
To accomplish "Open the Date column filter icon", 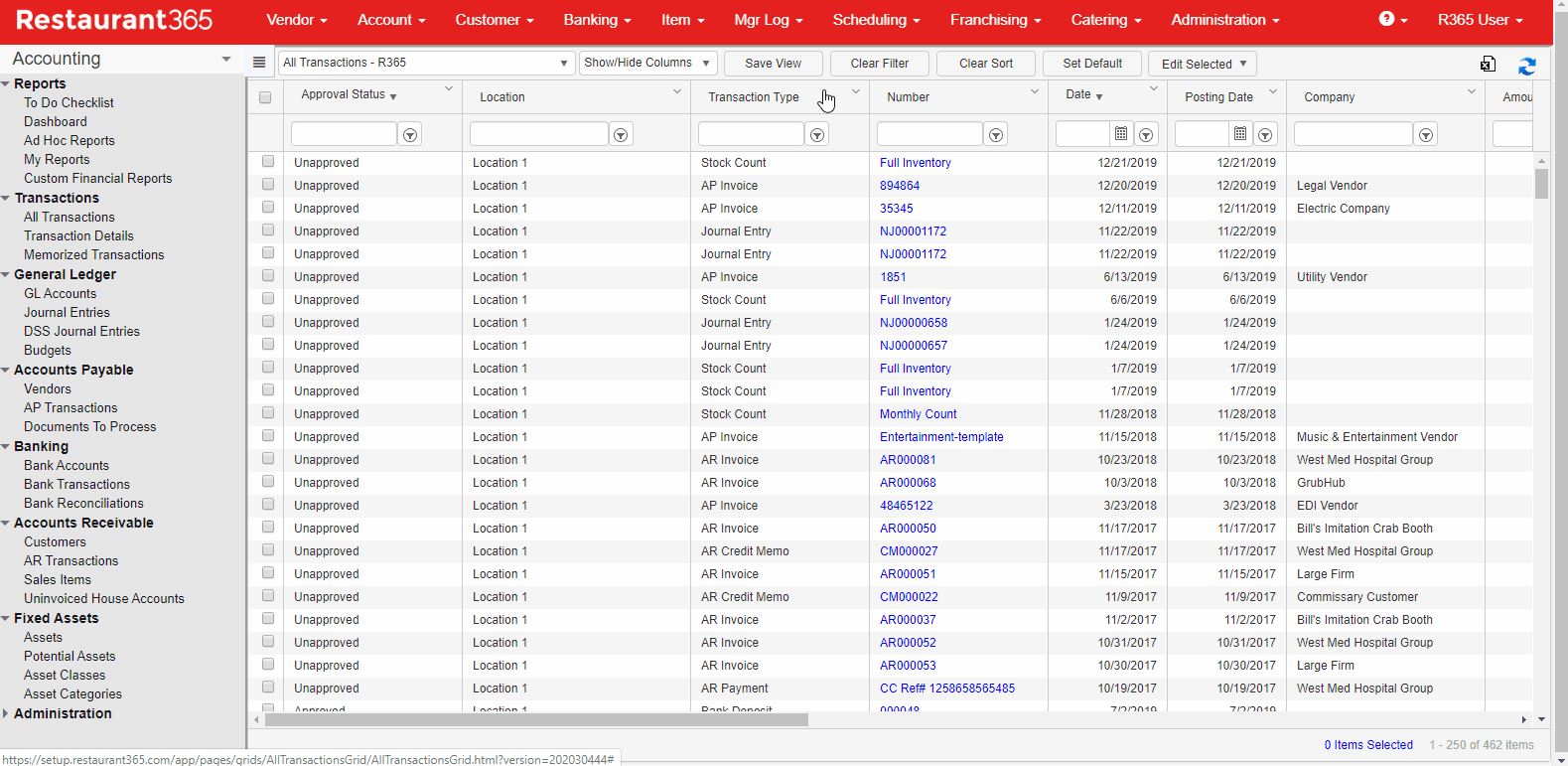I will point(1147,135).
